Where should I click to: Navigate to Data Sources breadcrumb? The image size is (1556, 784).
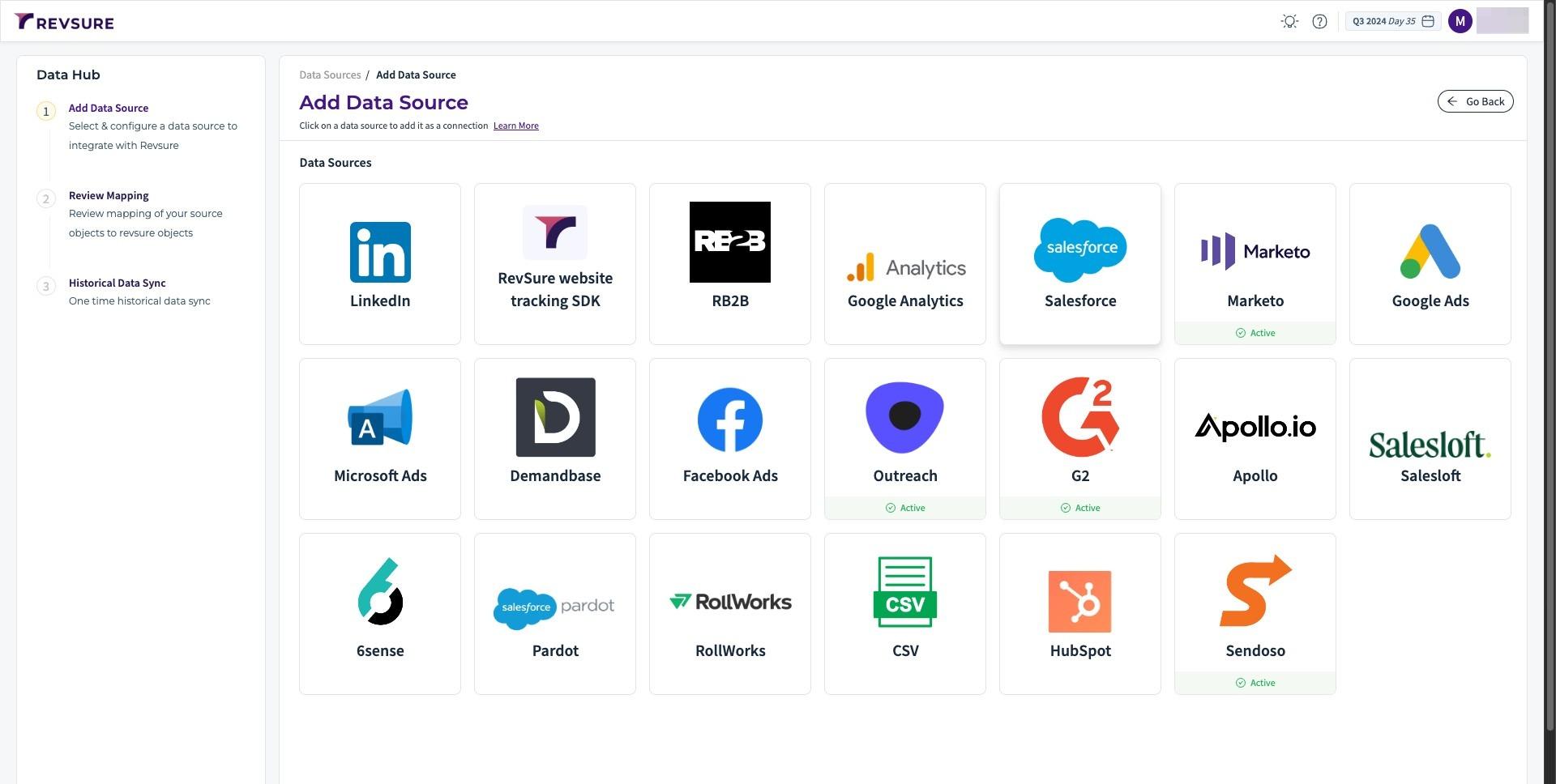click(330, 75)
